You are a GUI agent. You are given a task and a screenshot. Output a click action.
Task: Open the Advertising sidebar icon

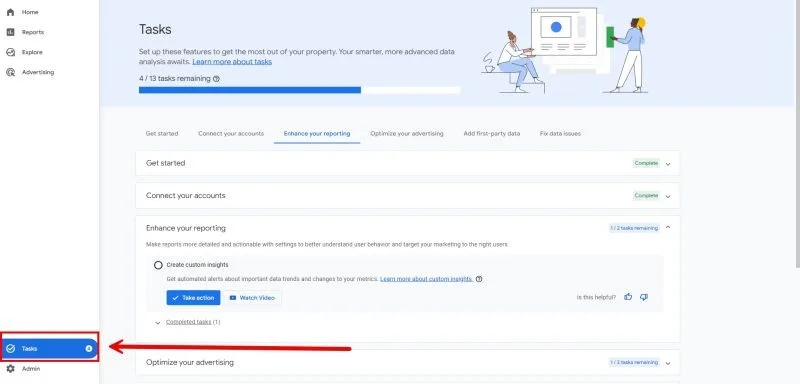pos(10,72)
